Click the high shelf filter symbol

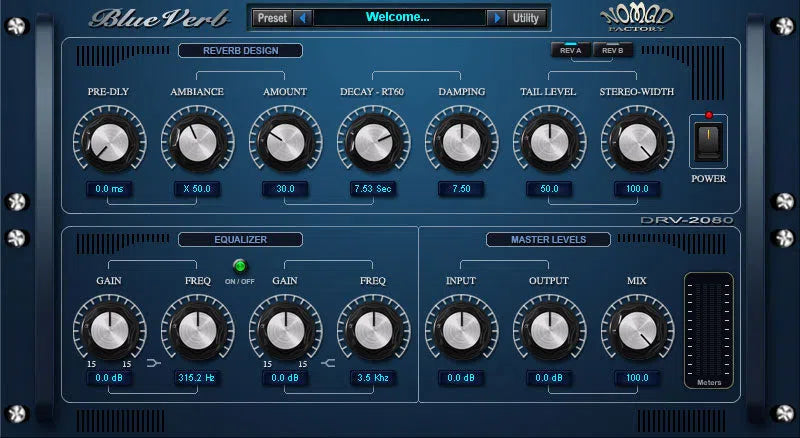pos(328,364)
